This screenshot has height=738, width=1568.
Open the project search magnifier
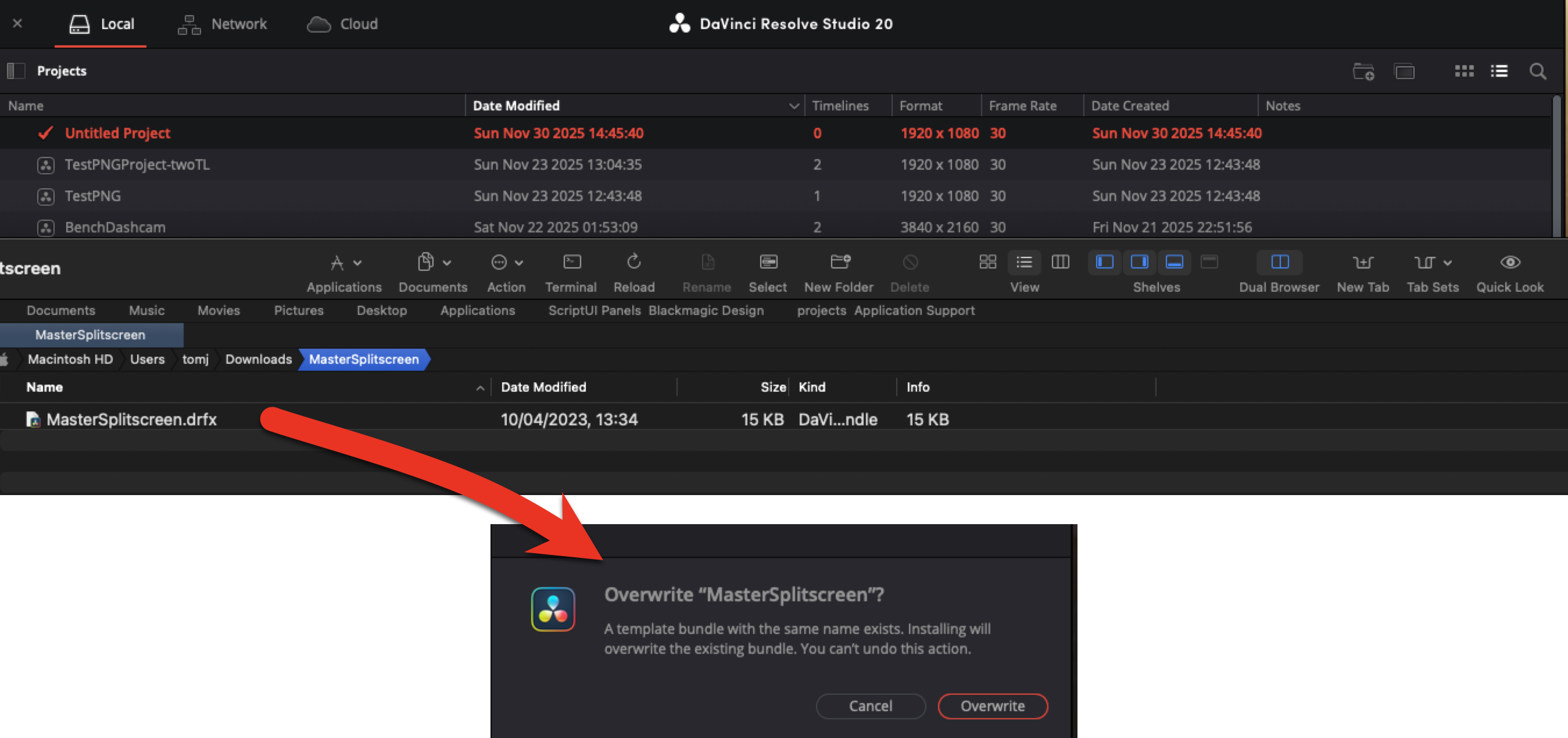coord(1538,71)
